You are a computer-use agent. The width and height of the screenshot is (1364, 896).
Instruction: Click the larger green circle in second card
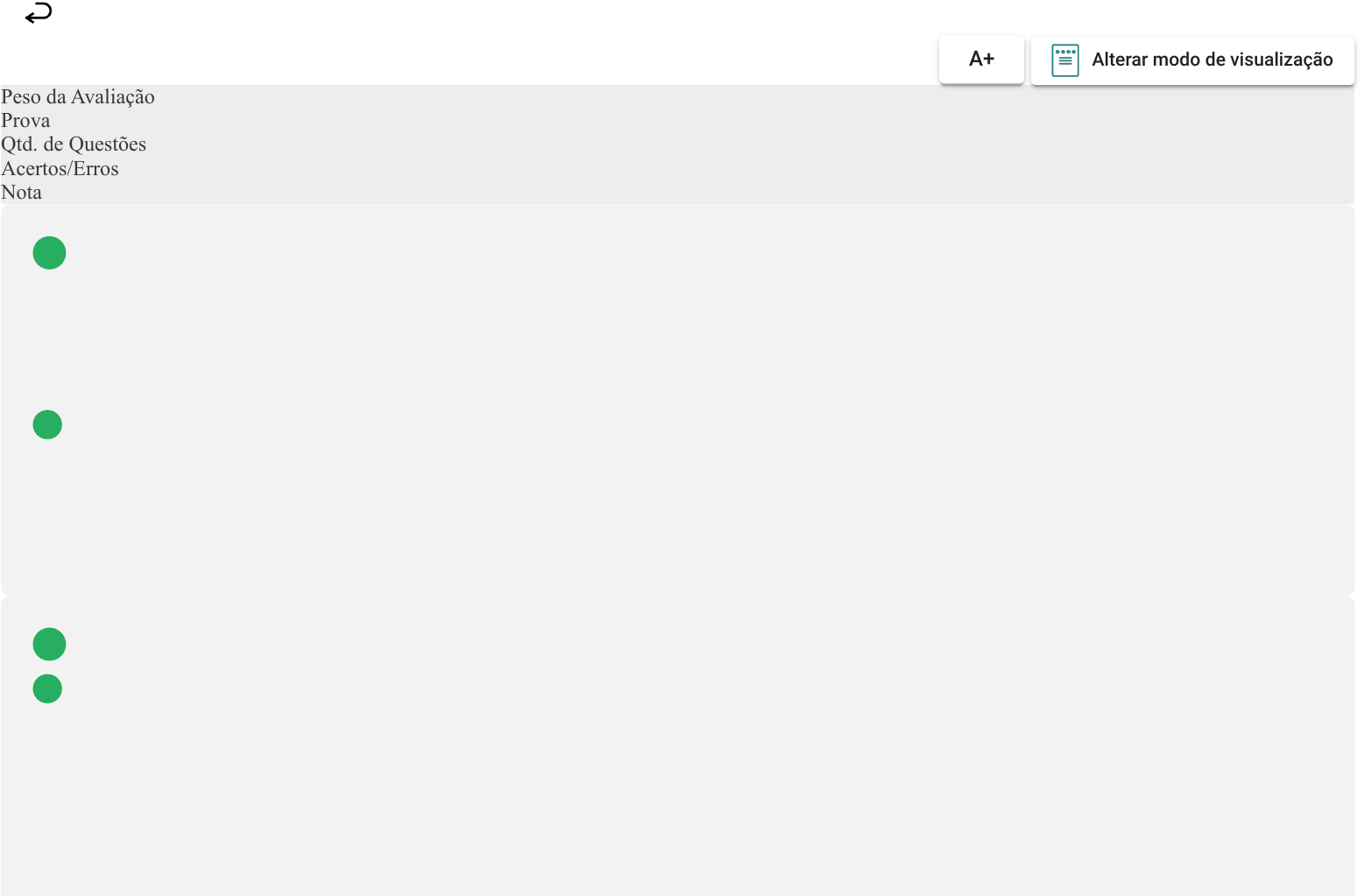49,645
